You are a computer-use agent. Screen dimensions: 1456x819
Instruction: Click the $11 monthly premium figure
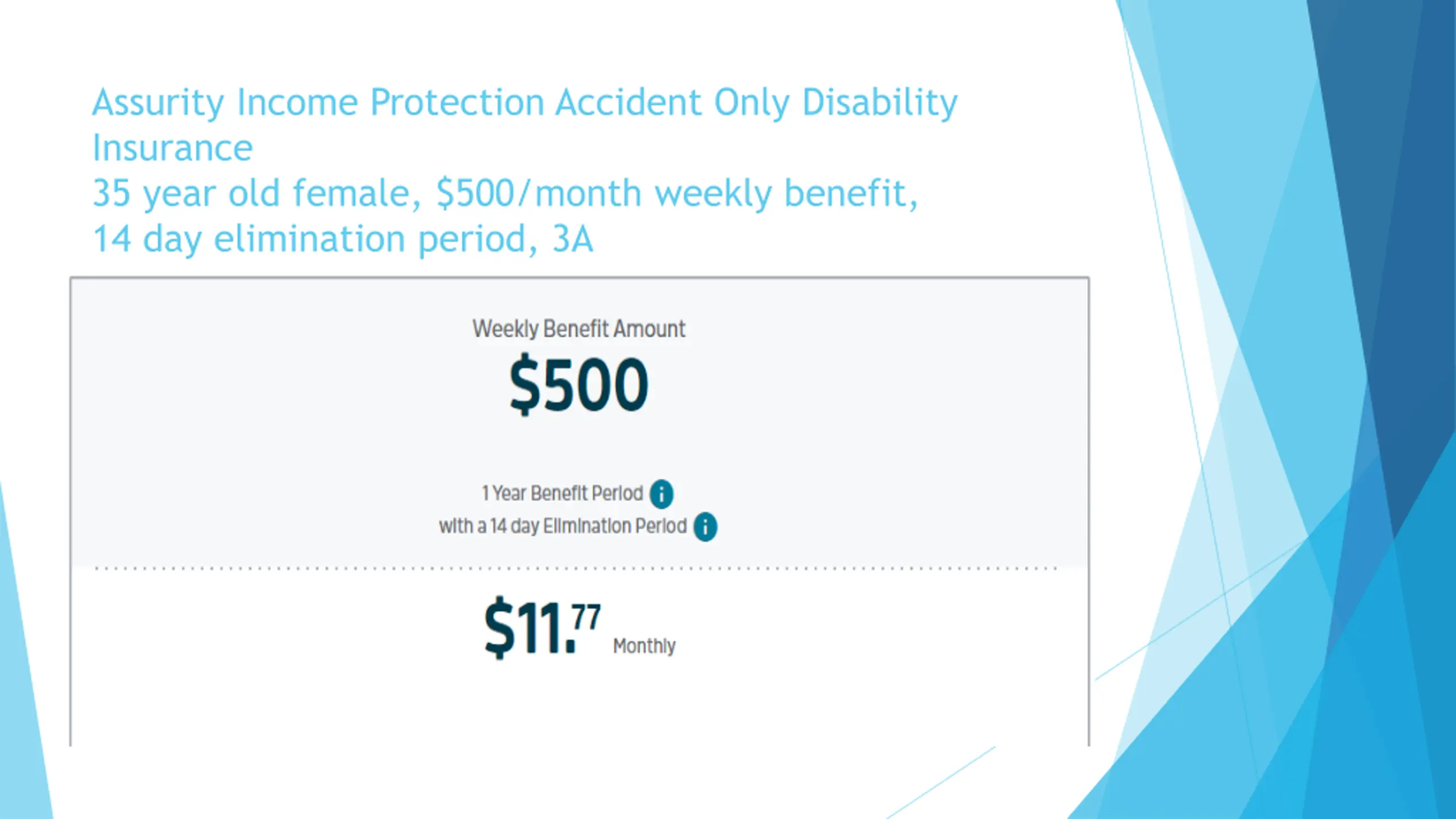tap(530, 628)
